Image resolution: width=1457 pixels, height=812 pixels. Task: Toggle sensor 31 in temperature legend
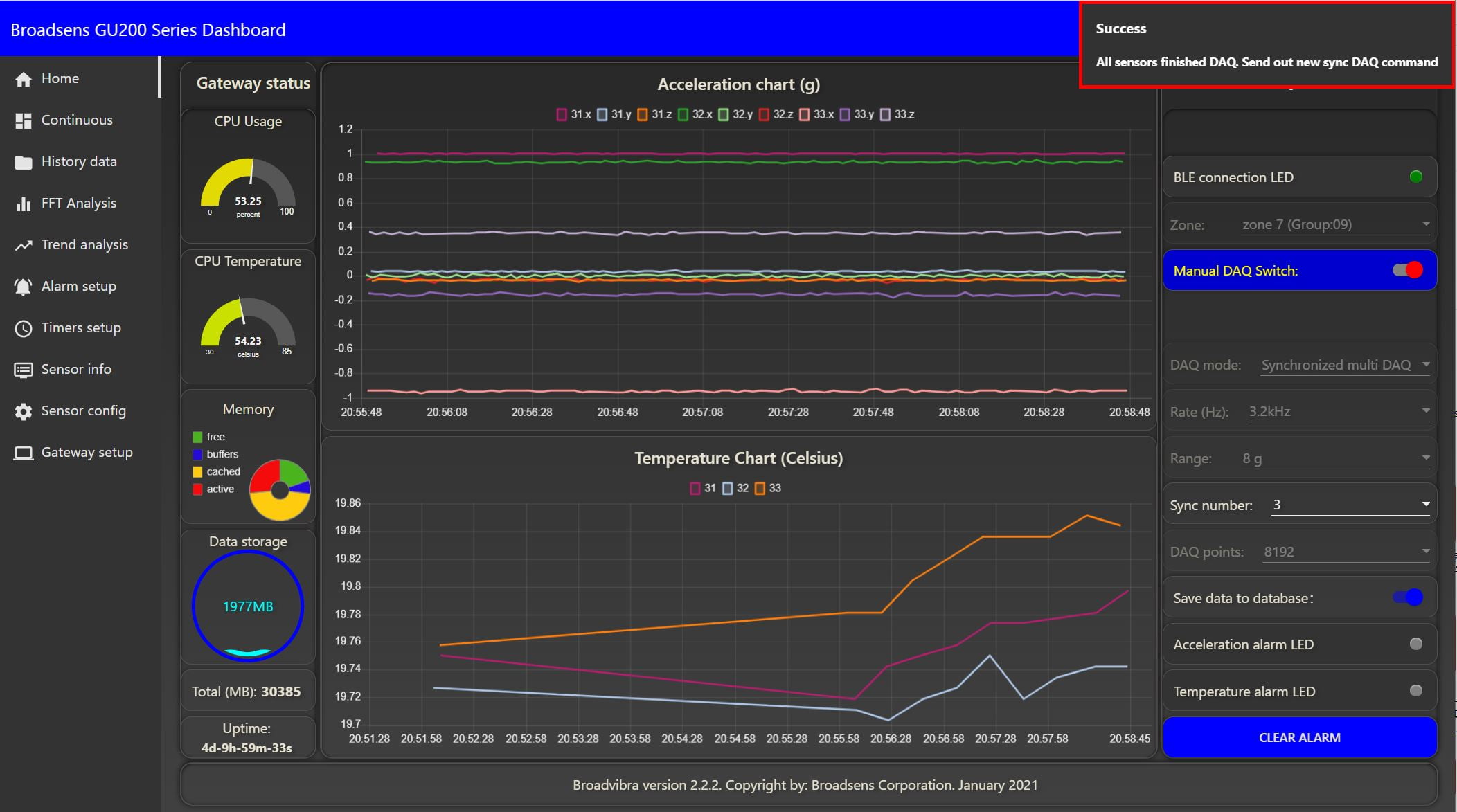pyautogui.click(x=703, y=488)
